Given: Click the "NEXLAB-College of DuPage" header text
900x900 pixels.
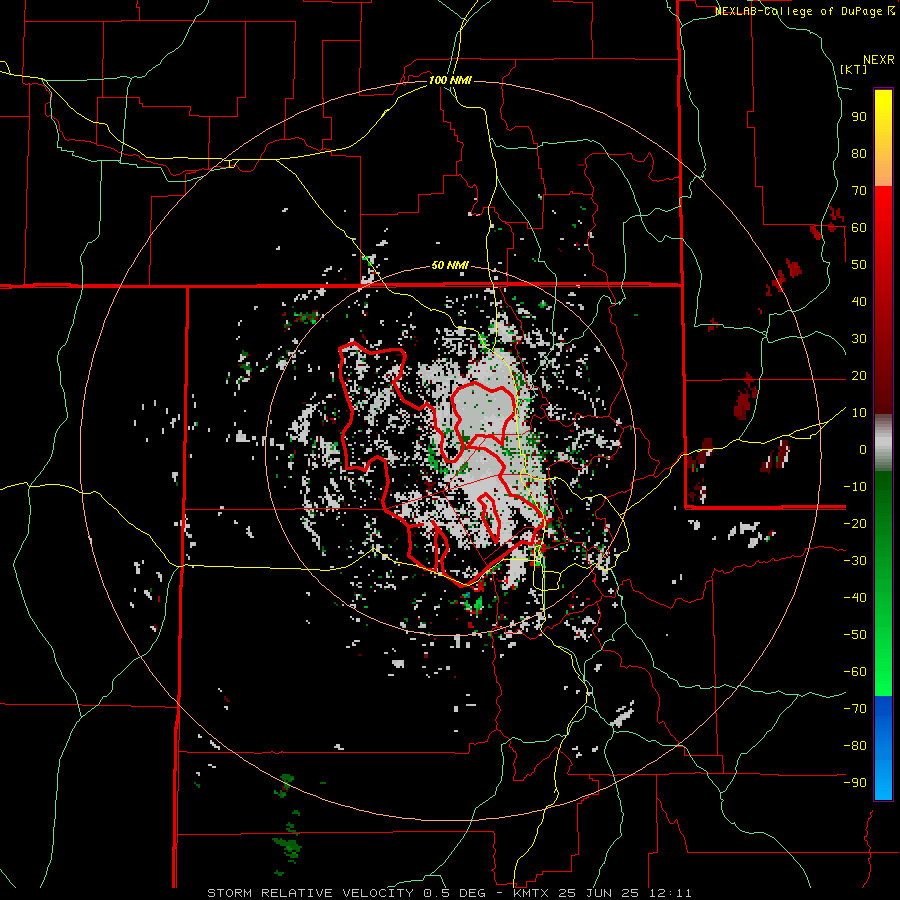Looking at the screenshot, I should point(800,11).
